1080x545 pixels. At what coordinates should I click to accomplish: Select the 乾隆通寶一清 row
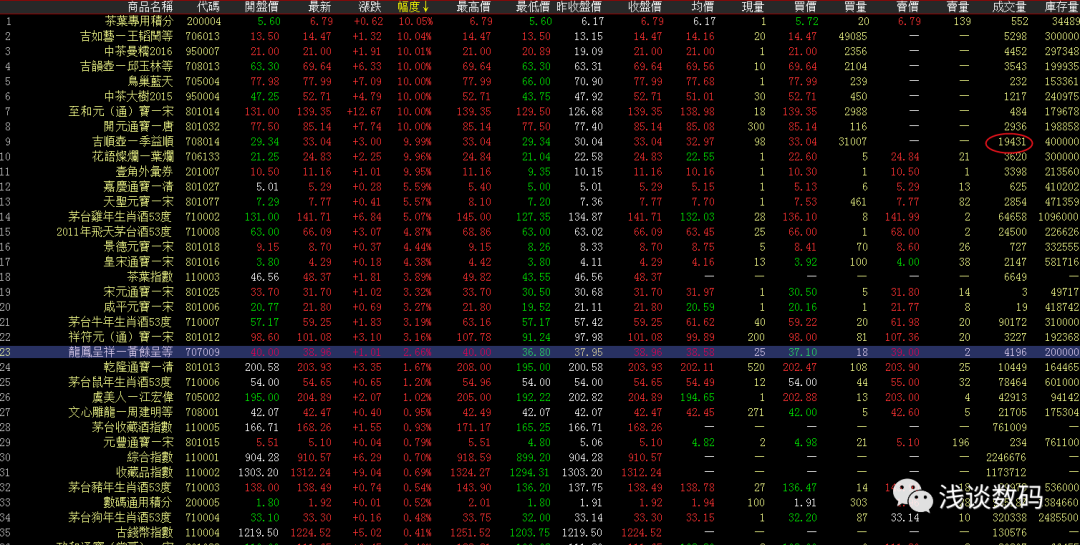point(540,367)
